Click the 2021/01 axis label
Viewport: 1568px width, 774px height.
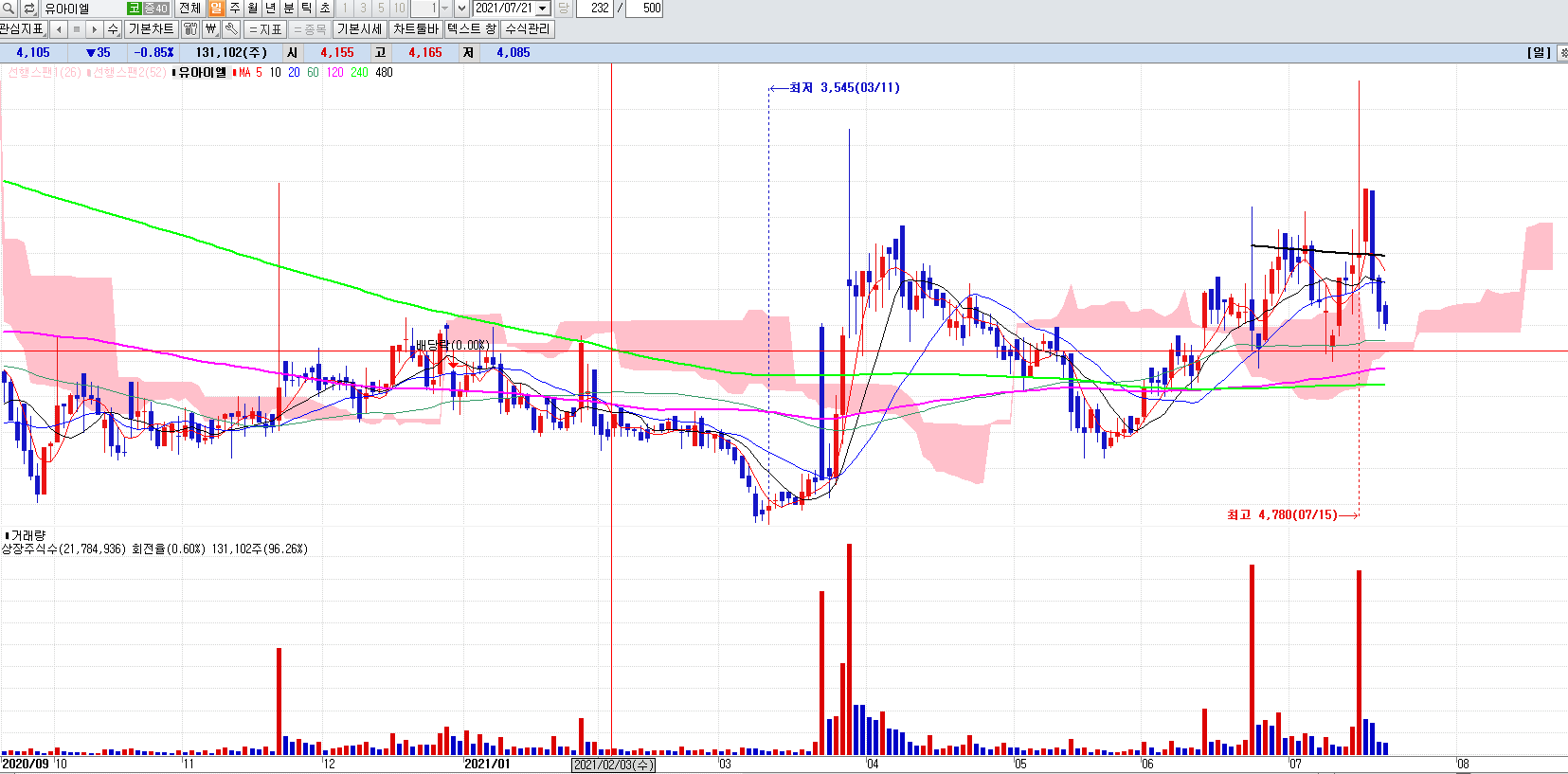pyautogui.click(x=487, y=764)
